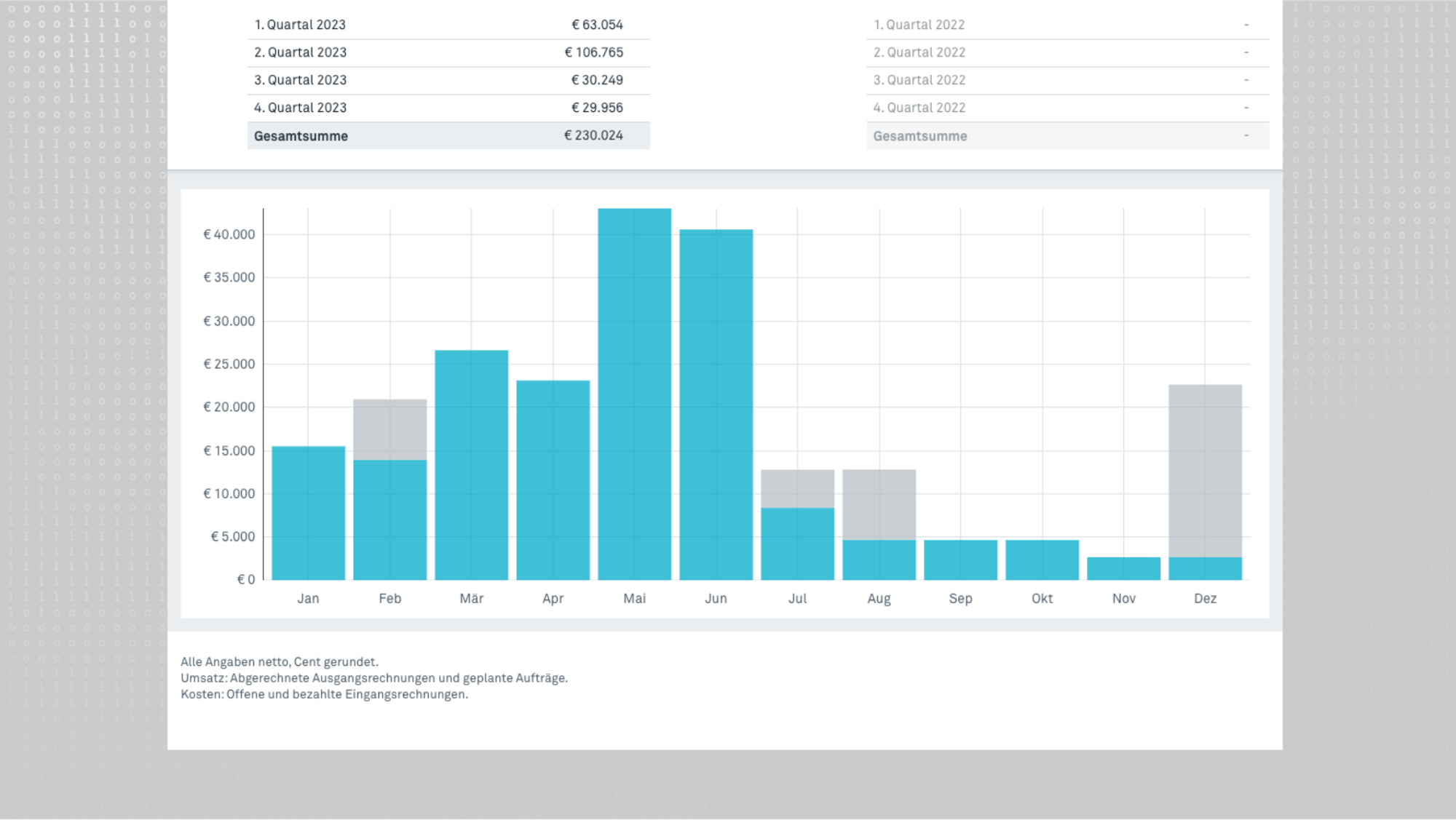Image resolution: width=1456 pixels, height=820 pixels.
Task: Click the Juni bar in the chart
Action: (x=716, y=405)
